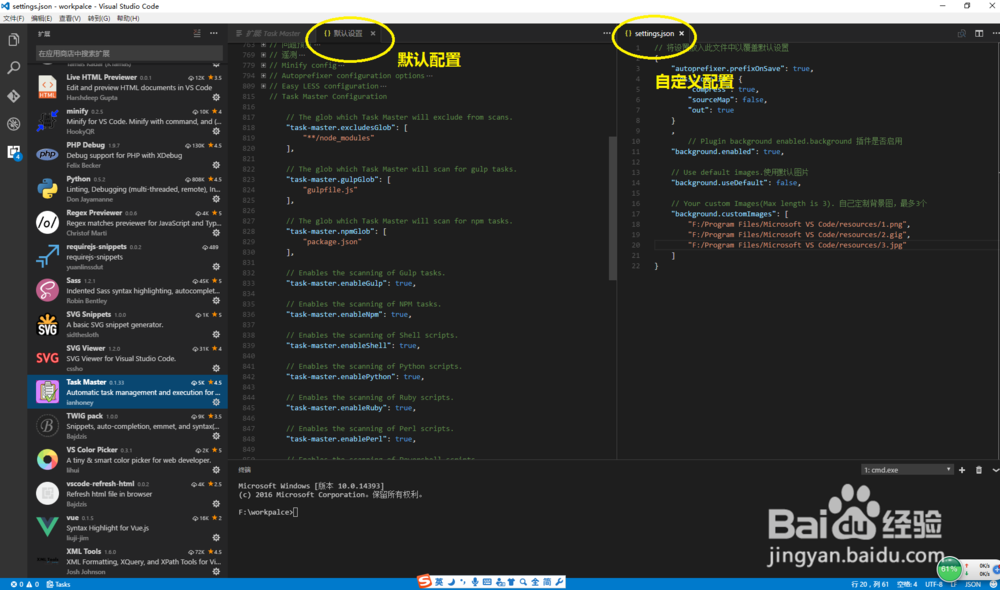This screenshot has height=590, width=1000.
Task: Click line with "task-master.enableGulp": true
Action: 351,283
